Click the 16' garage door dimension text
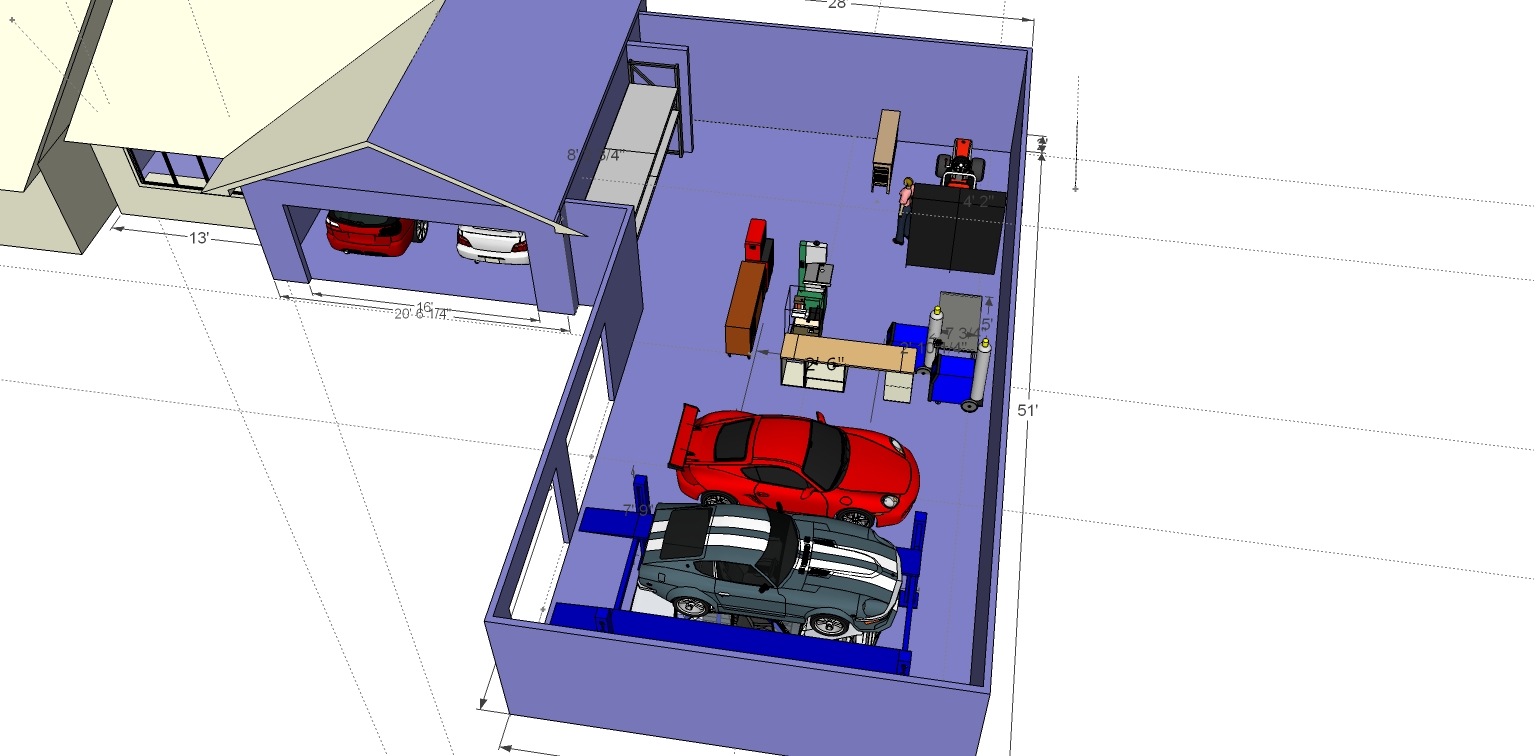This screenshot has height=756, width=1534. tap(424, 306)
